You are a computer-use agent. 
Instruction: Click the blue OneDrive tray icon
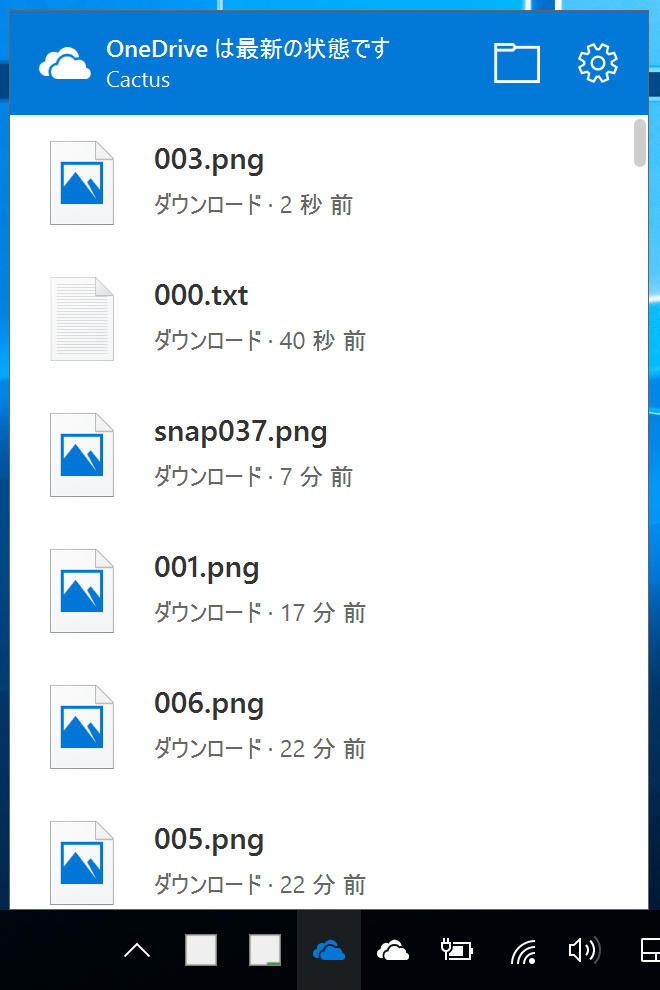tap(329, 950)
